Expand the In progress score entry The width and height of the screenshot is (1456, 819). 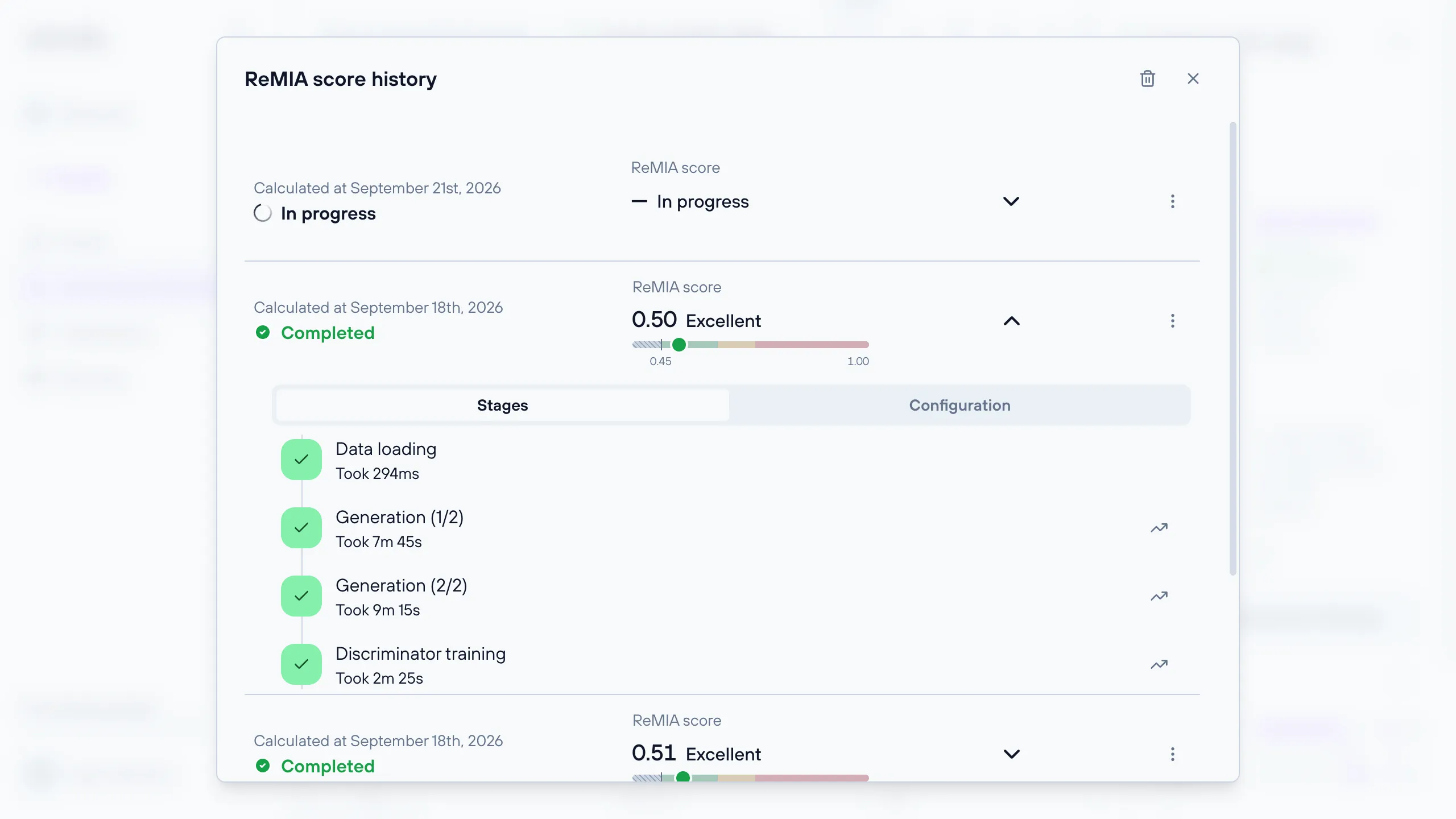point(1011,201)
